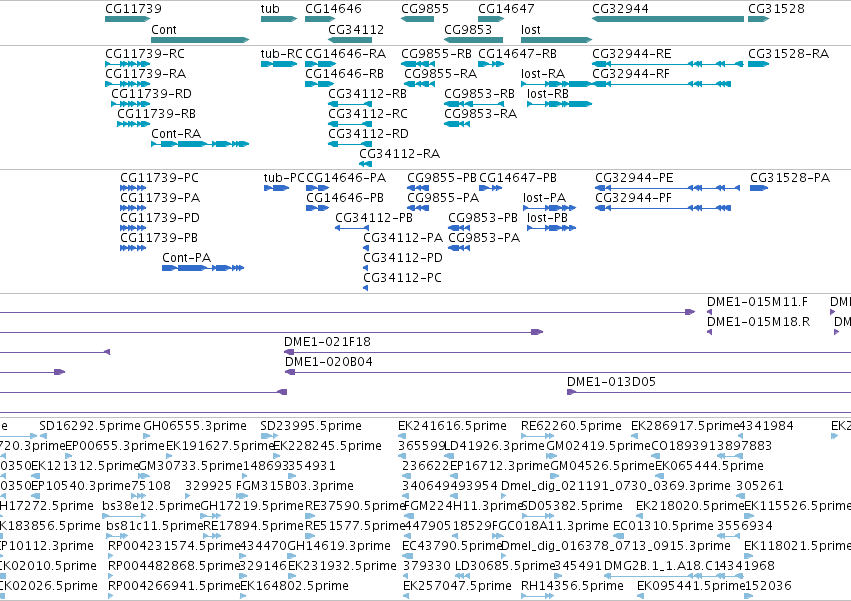This screenshot has height=601, width=851.
Task: Select the SD23995.5prime EST label
Action: (311, 426)
